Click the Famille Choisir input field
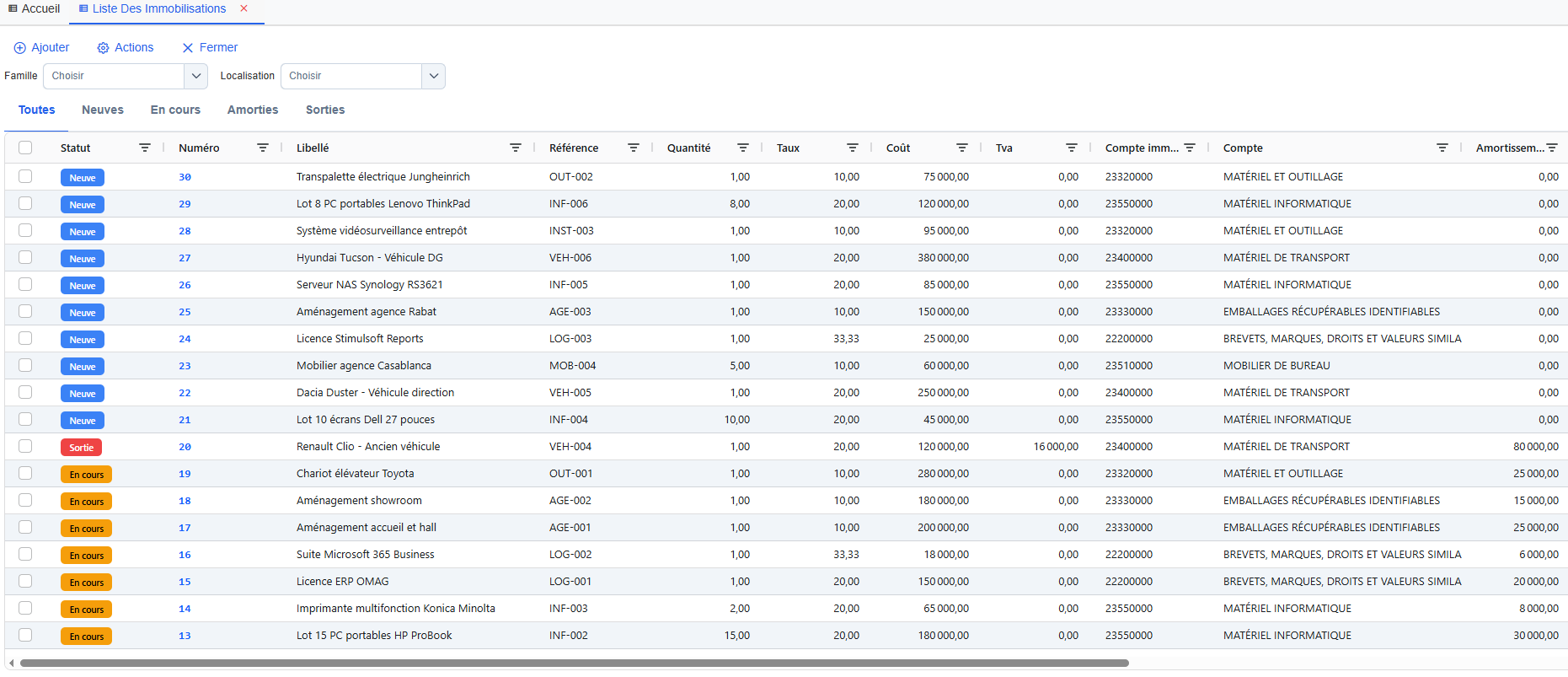Viewport: 1568px width, 677px height. tap(114, 76)
